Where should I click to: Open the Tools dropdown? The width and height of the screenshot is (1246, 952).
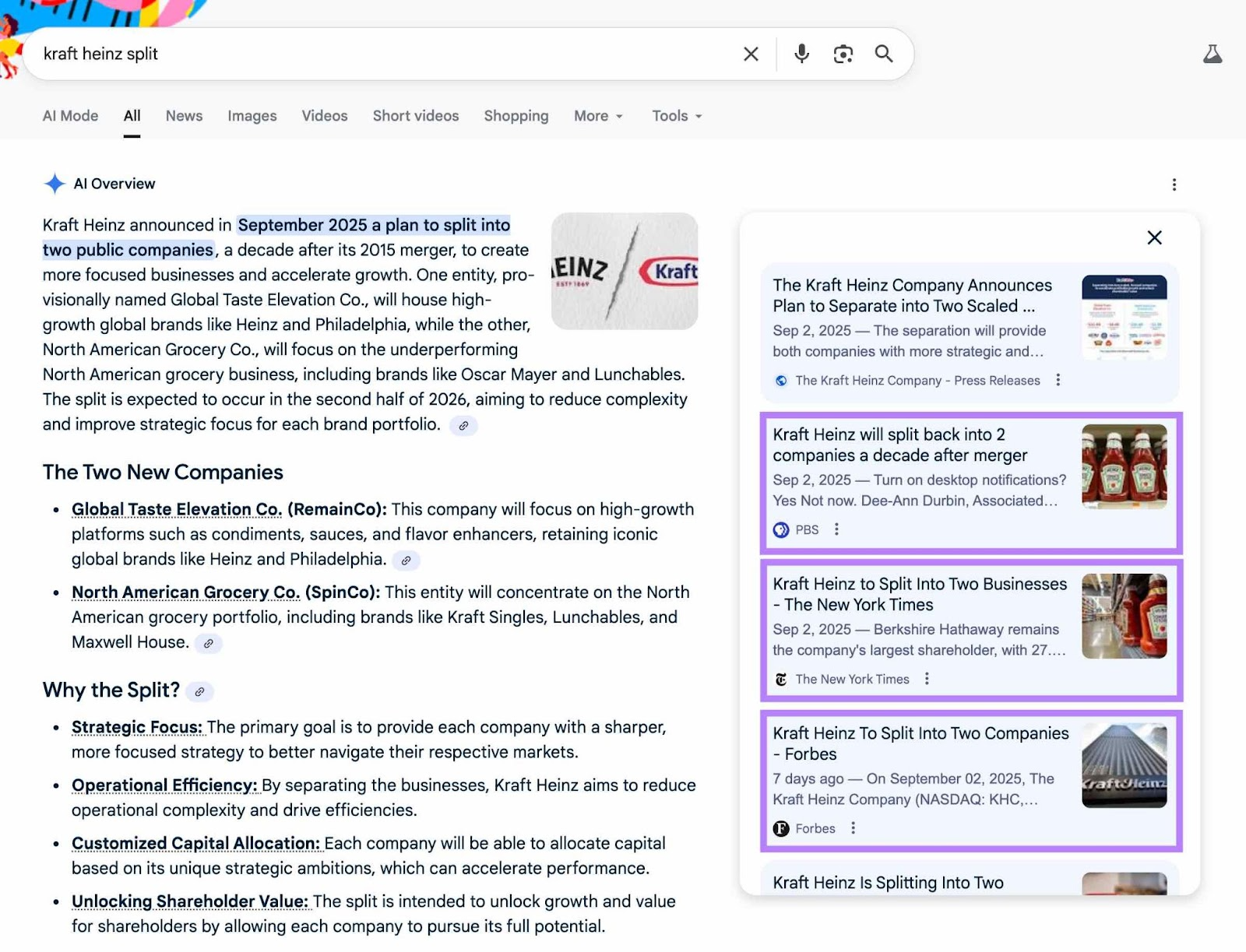675,115
